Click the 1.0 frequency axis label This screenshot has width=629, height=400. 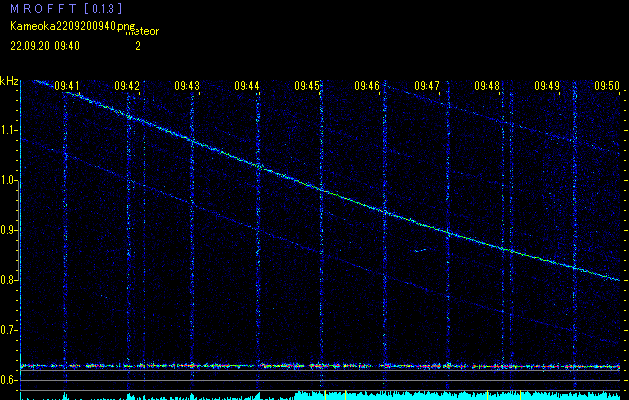(x=8, y=180)
